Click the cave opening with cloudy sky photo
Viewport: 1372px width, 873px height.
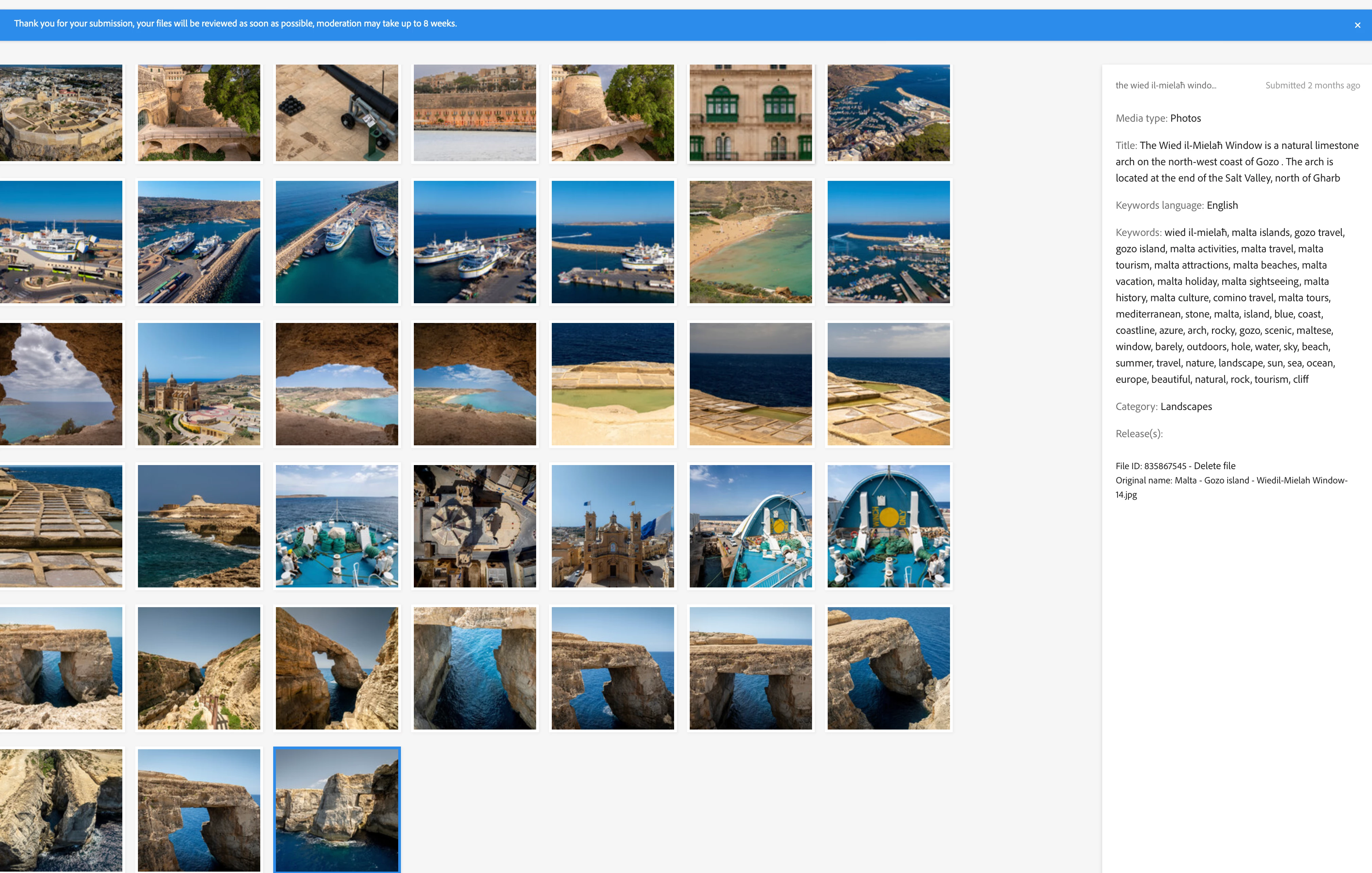[61, 384]
